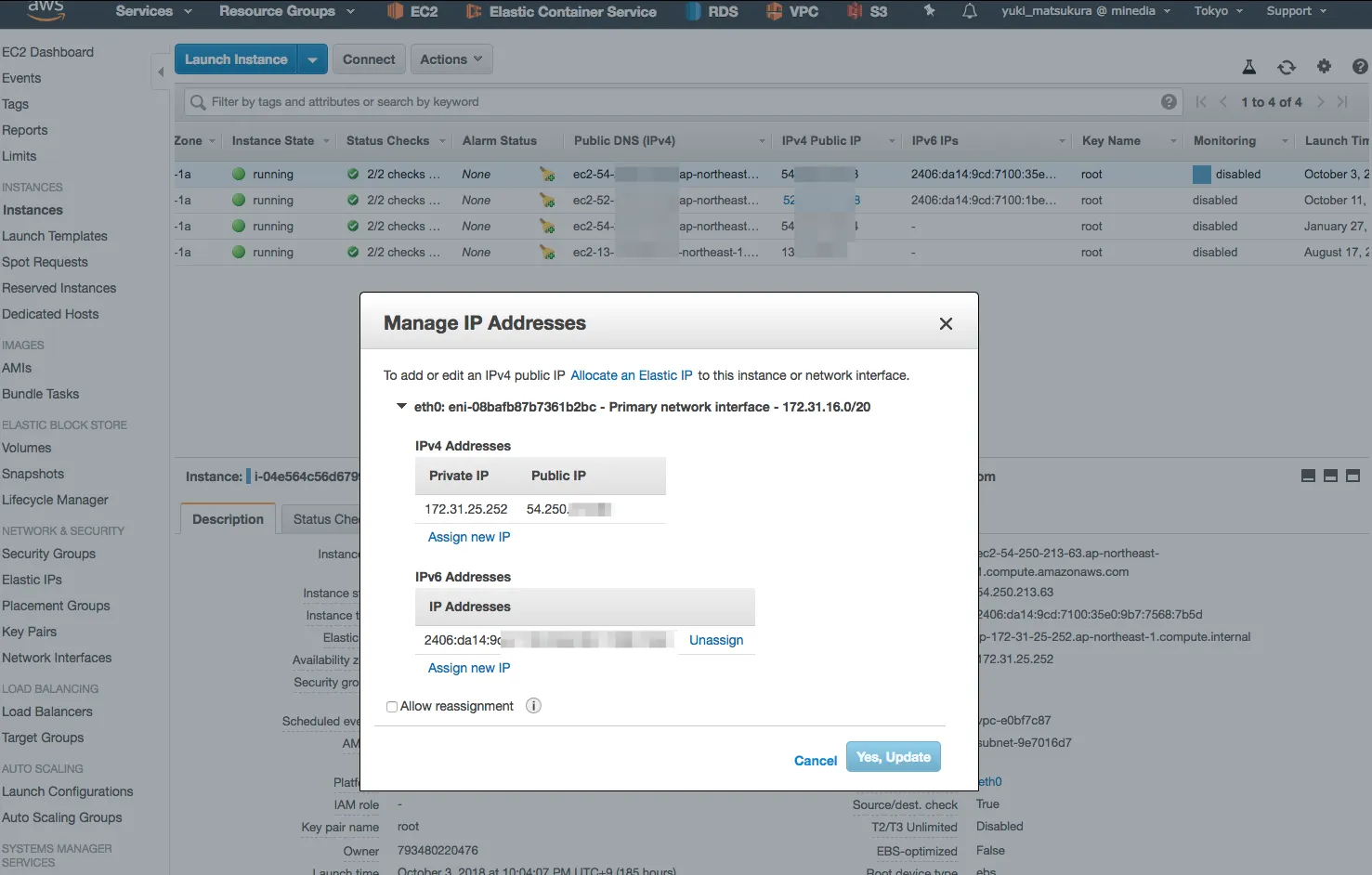Click the instance filter search field

point(669,102)
